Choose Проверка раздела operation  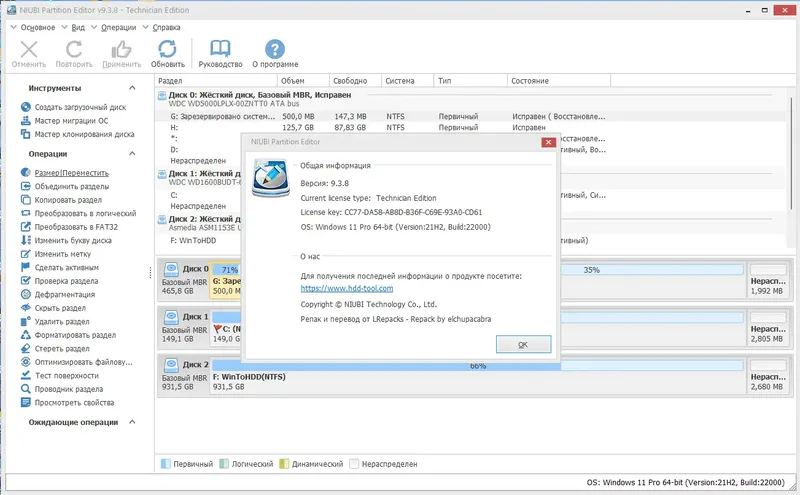tap(60, 281)
